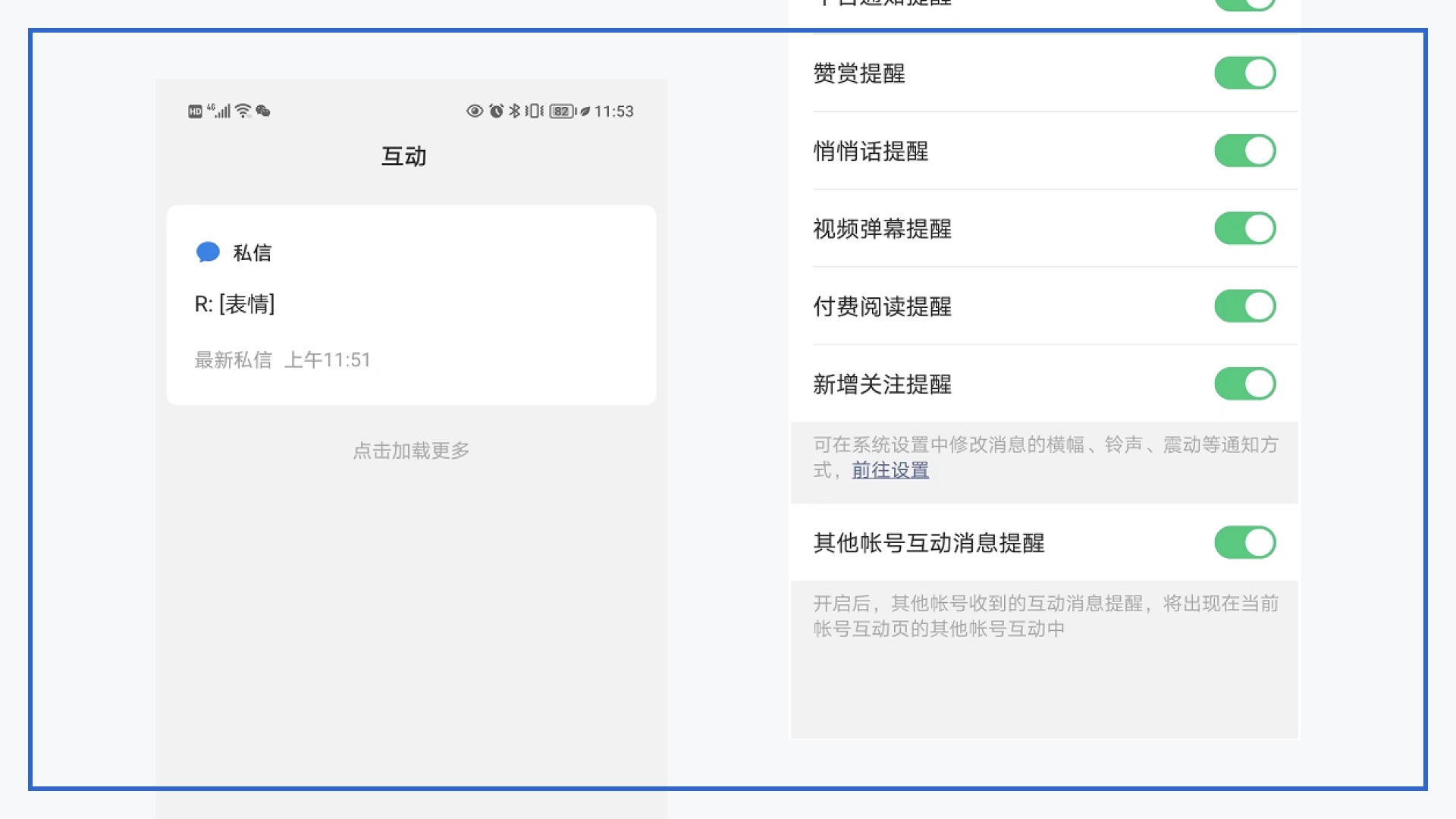The width and height of the screenshot is (1456, 819).
Task: Tap the Bluetooth icon in the status bar
Action: (x=514, y=111)
